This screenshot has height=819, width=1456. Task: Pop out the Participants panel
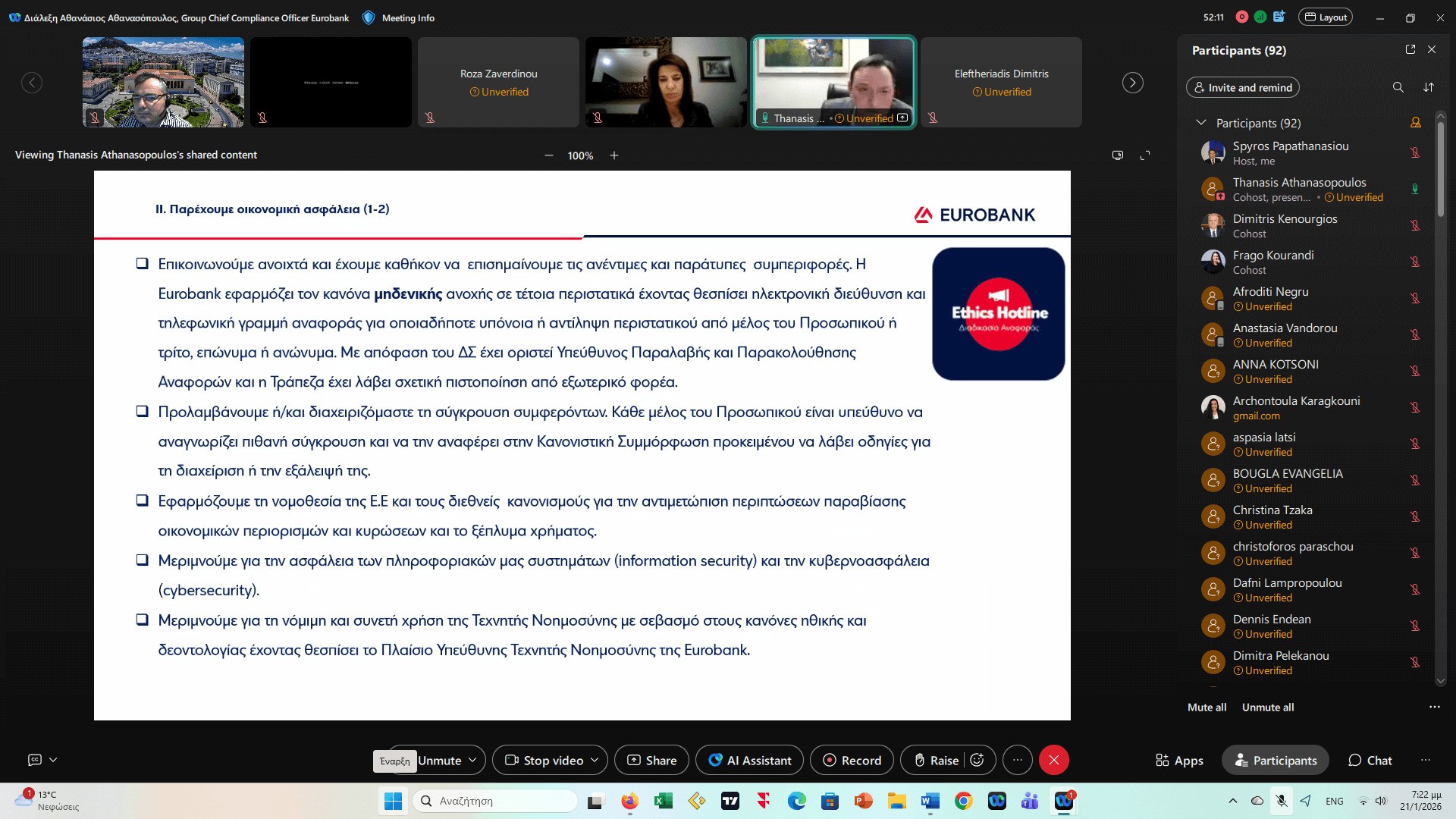pos(1410,49)
